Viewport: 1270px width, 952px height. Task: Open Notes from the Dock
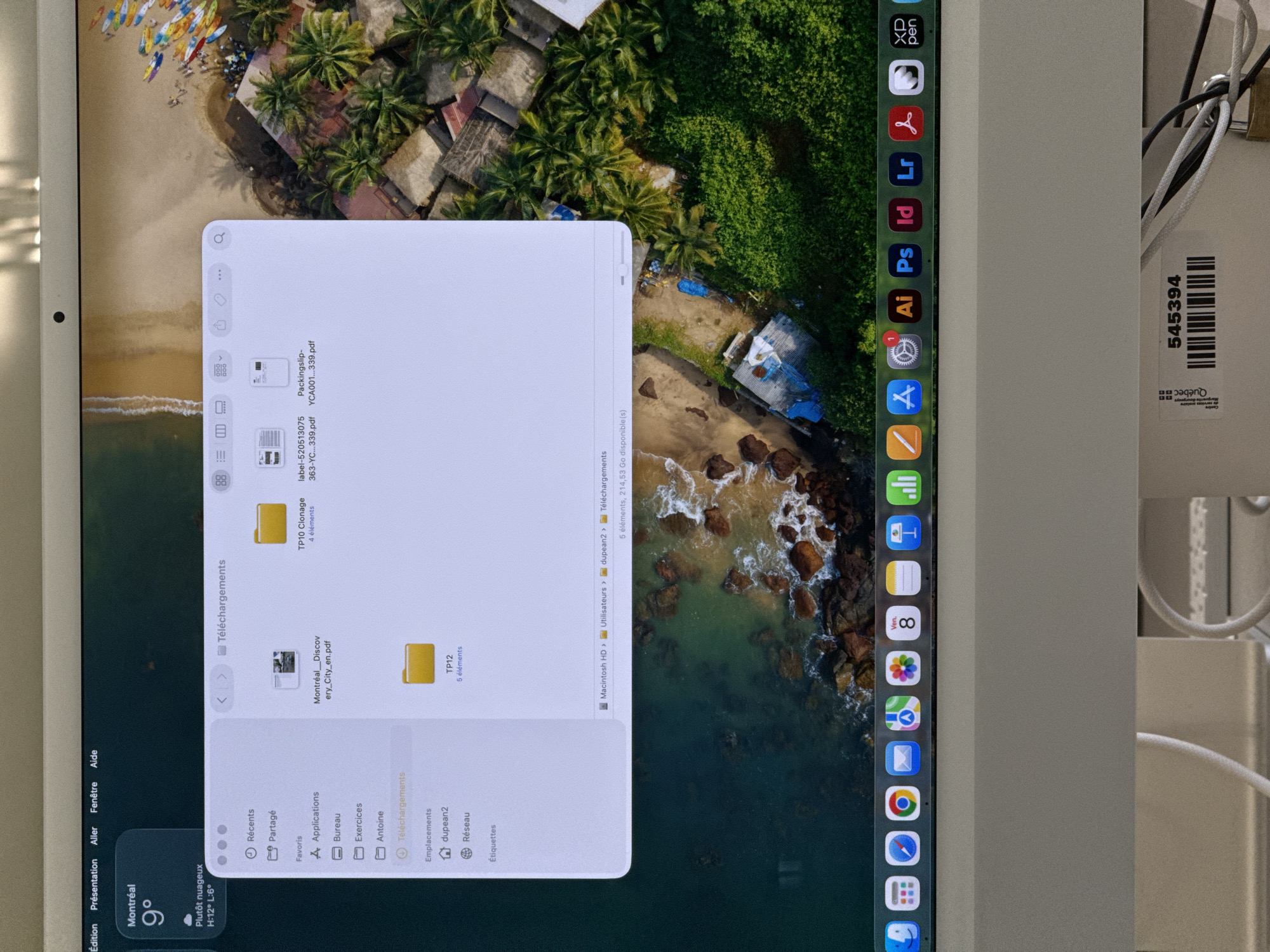pos(903,578)
